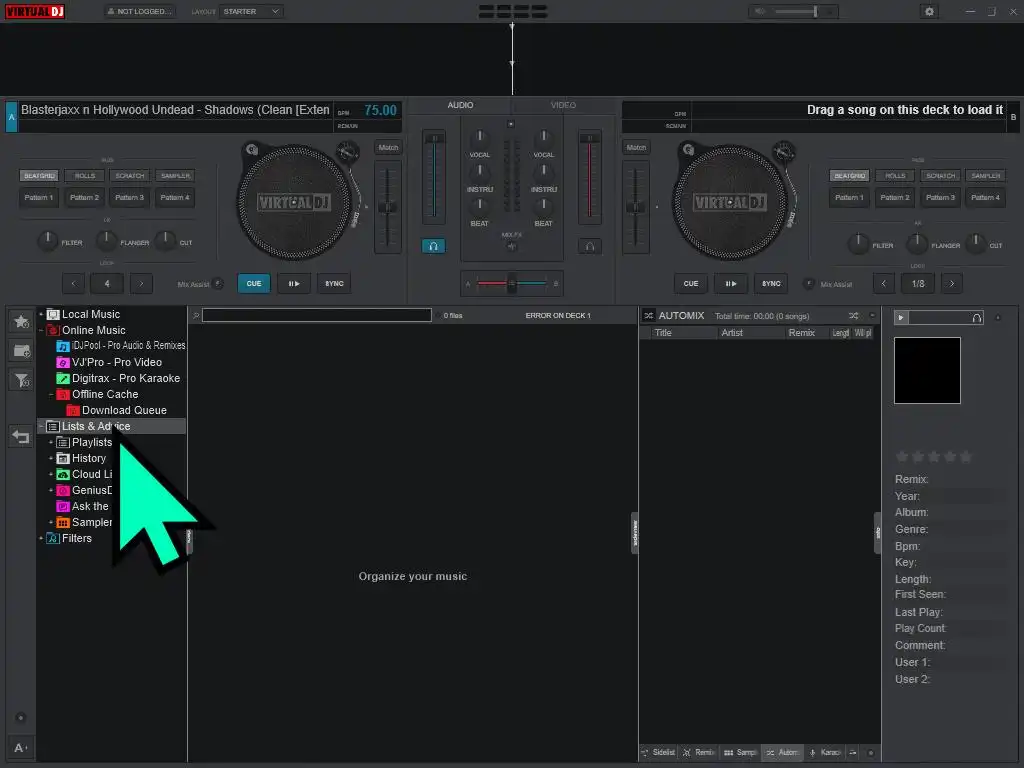Collapse the Lists & Advice node
Viewport: 1024px width, 768px height.
click(41, 426)
